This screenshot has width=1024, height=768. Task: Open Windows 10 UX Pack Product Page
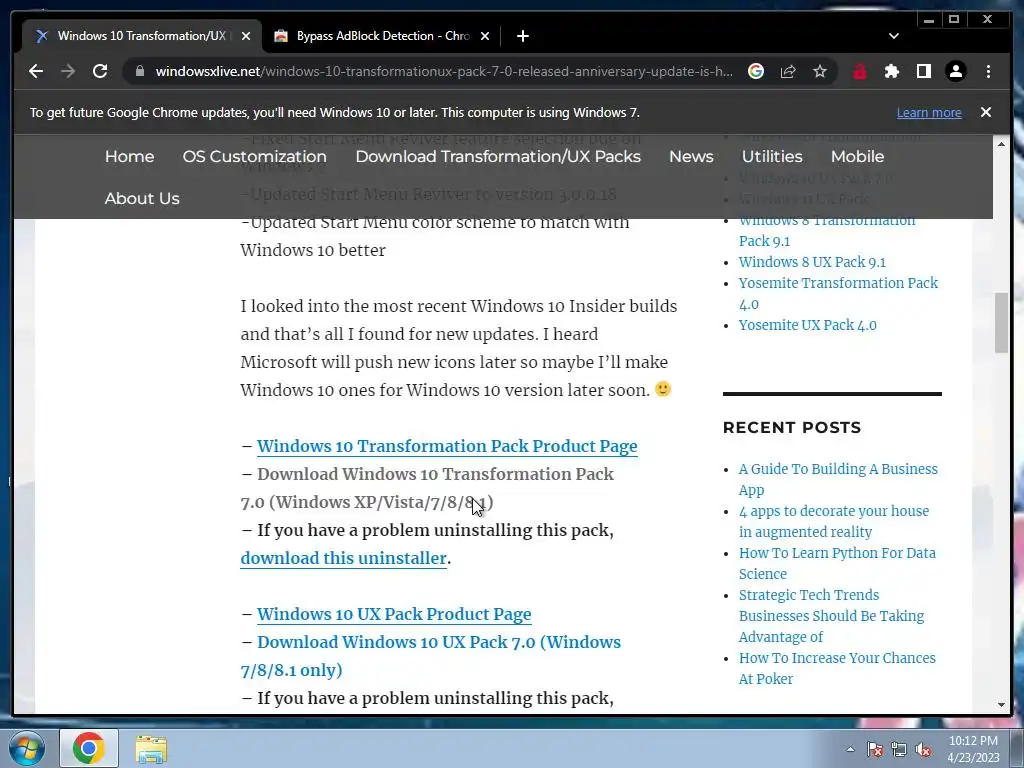point(394,614)
